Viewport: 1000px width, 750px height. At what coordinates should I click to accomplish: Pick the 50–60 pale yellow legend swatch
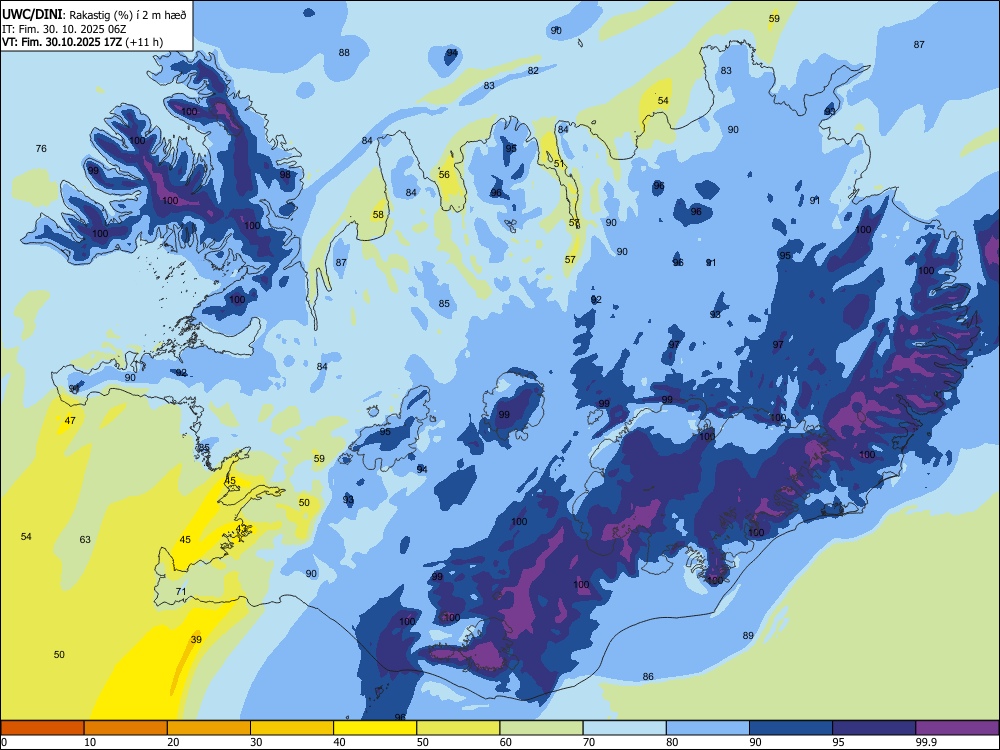pos(458,728)
